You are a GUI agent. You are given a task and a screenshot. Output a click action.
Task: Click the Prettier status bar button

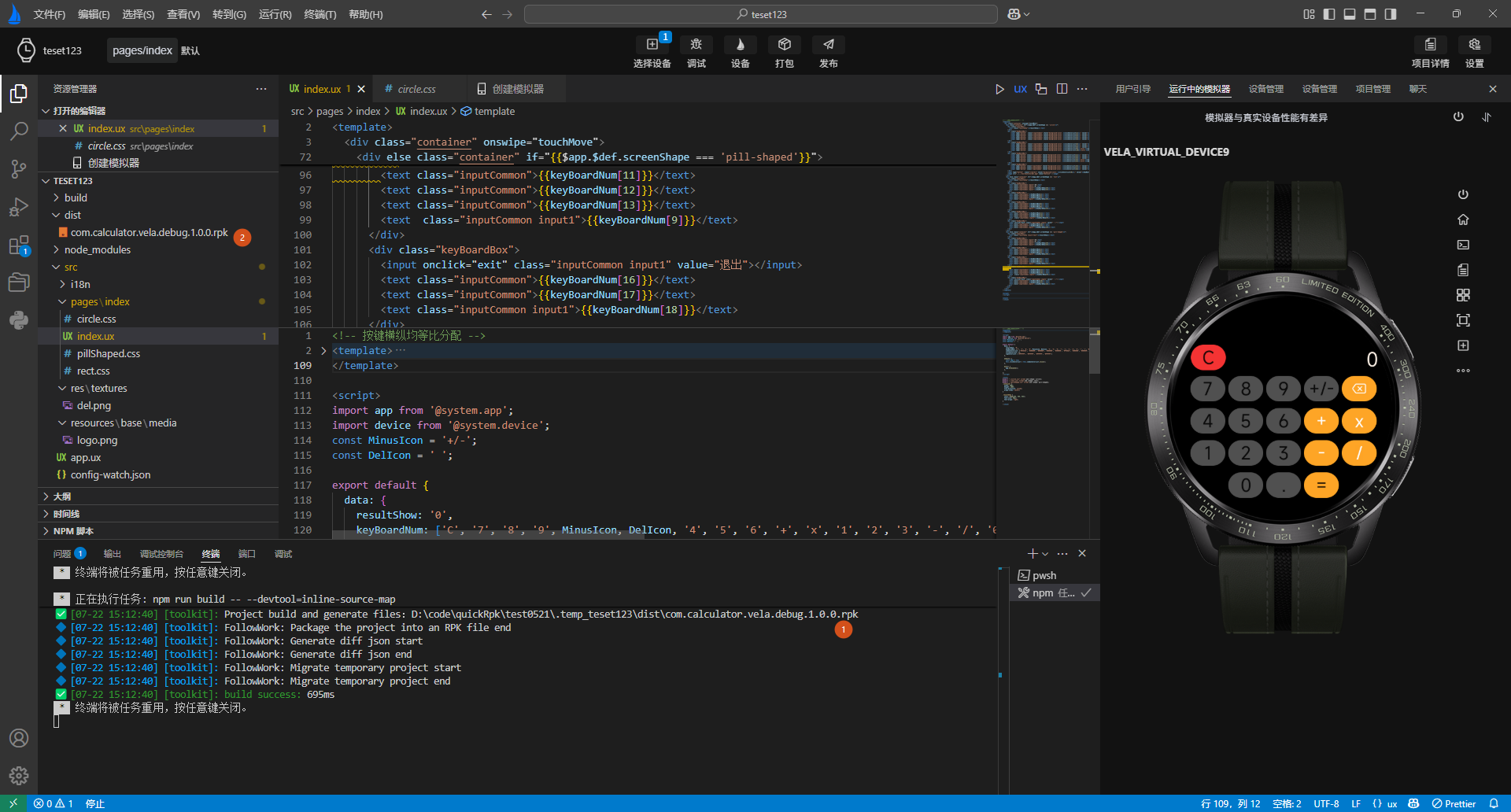(x=1454, y=803)
